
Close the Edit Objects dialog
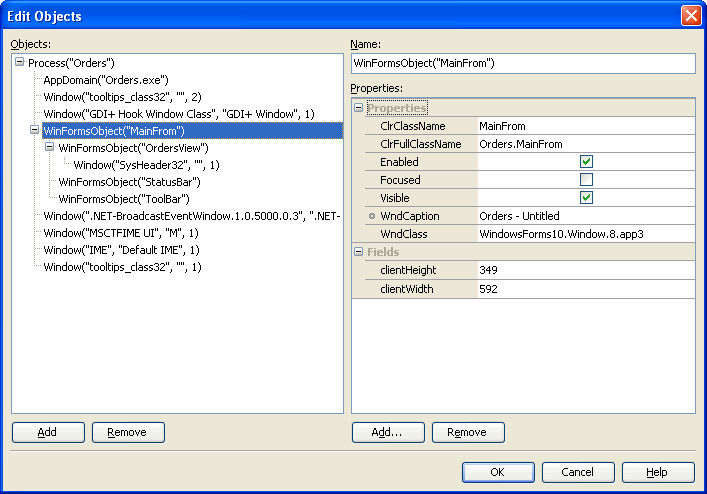click(x=690, y=16)
